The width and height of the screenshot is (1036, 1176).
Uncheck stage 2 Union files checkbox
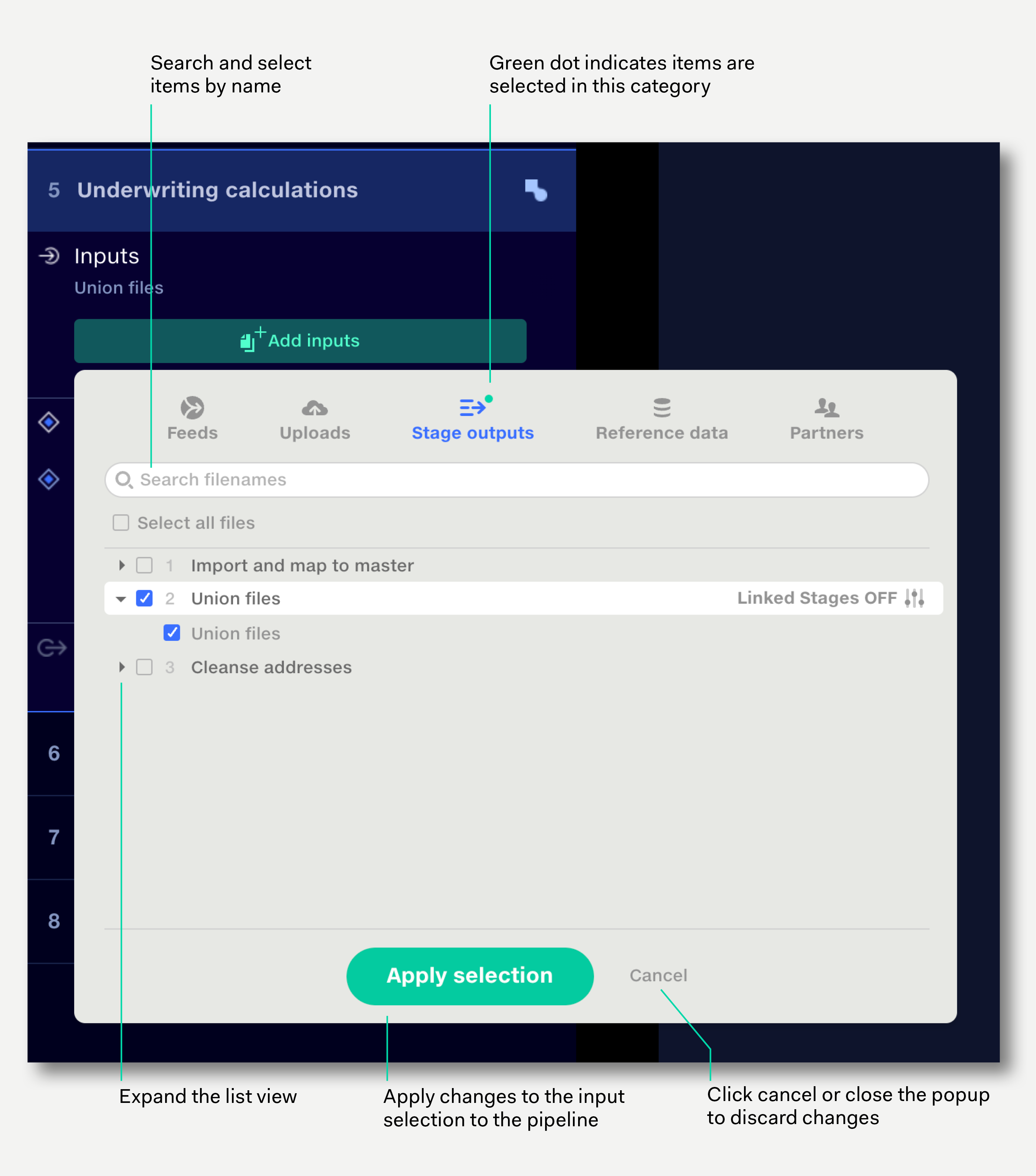click(144, 598)
